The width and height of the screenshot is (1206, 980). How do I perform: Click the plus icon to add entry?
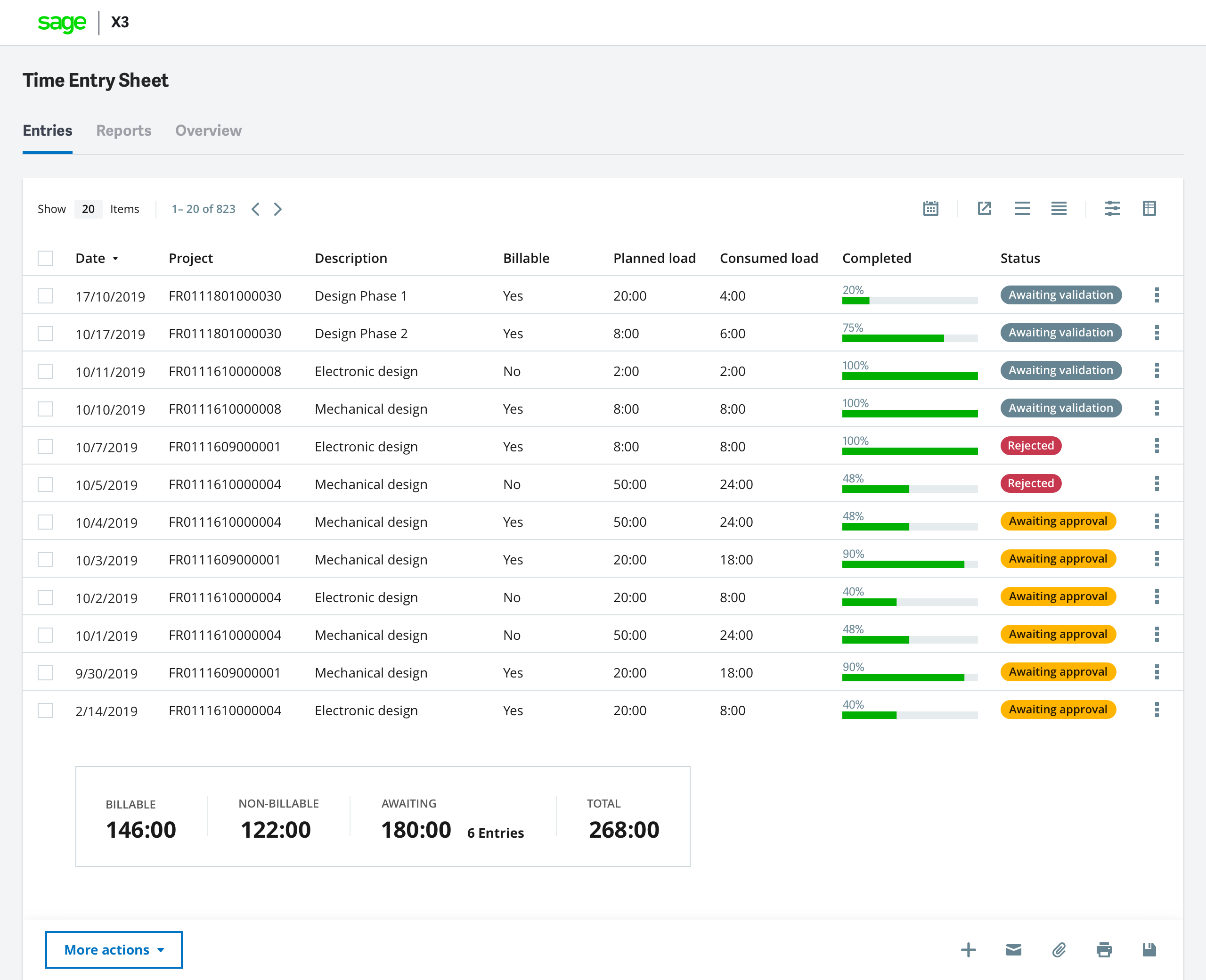969,950
